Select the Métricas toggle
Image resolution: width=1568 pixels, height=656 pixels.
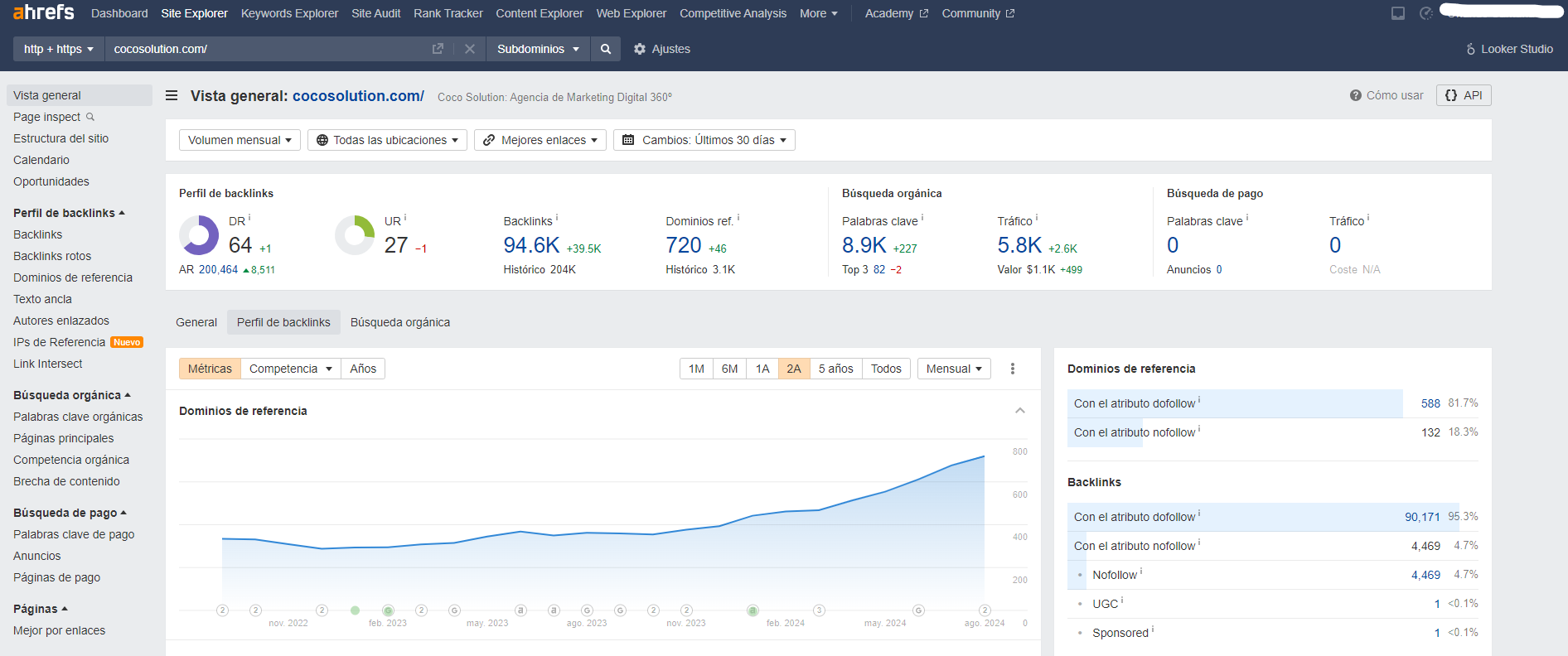coord(210,369)
